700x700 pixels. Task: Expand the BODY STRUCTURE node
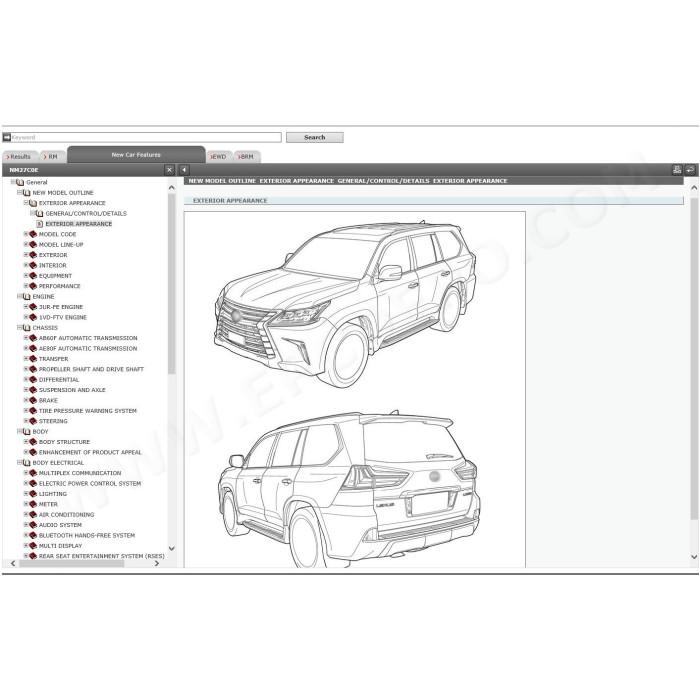pos(26,442)
